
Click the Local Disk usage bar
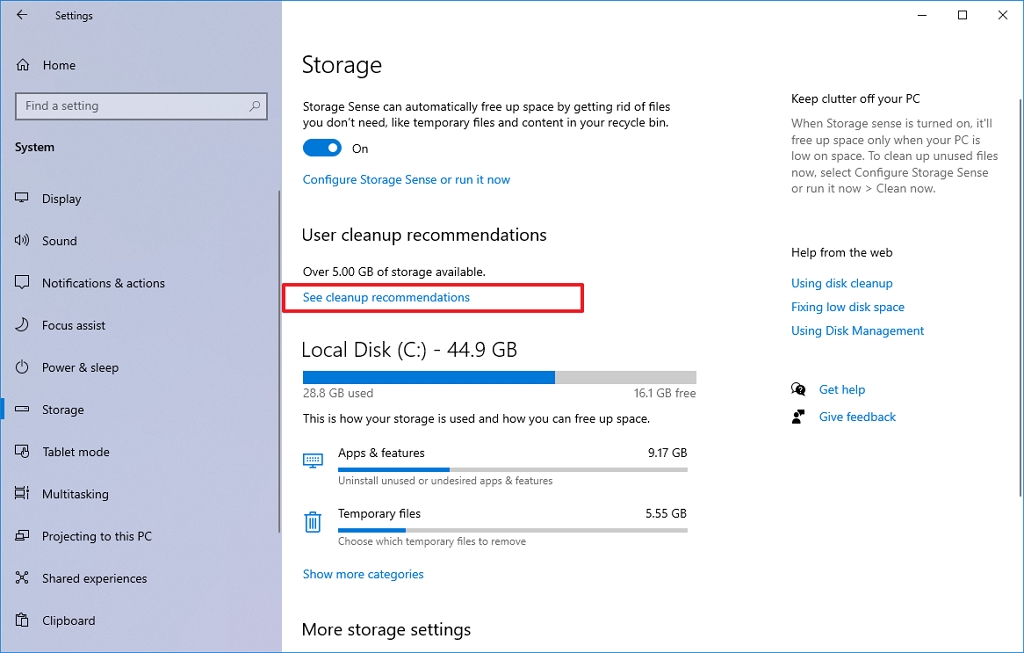pyautogui.click(x=500, y=377)
